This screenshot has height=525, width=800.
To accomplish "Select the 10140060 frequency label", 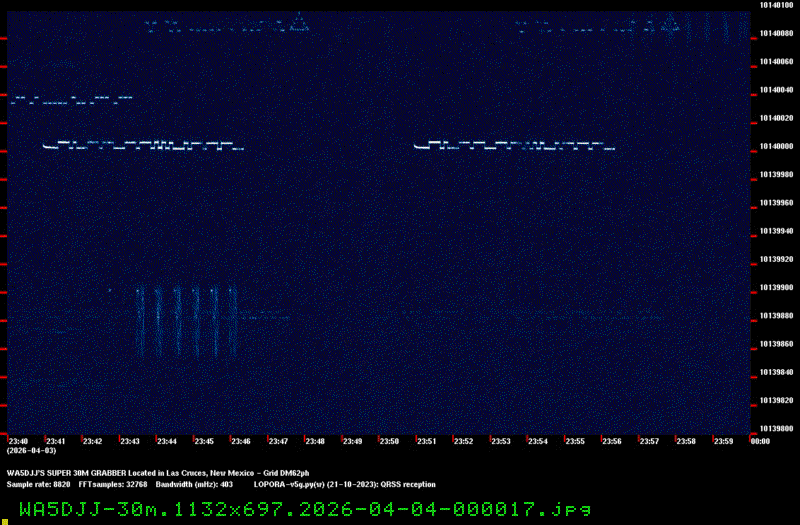I will pyautogui.click(x=776, y=62).
